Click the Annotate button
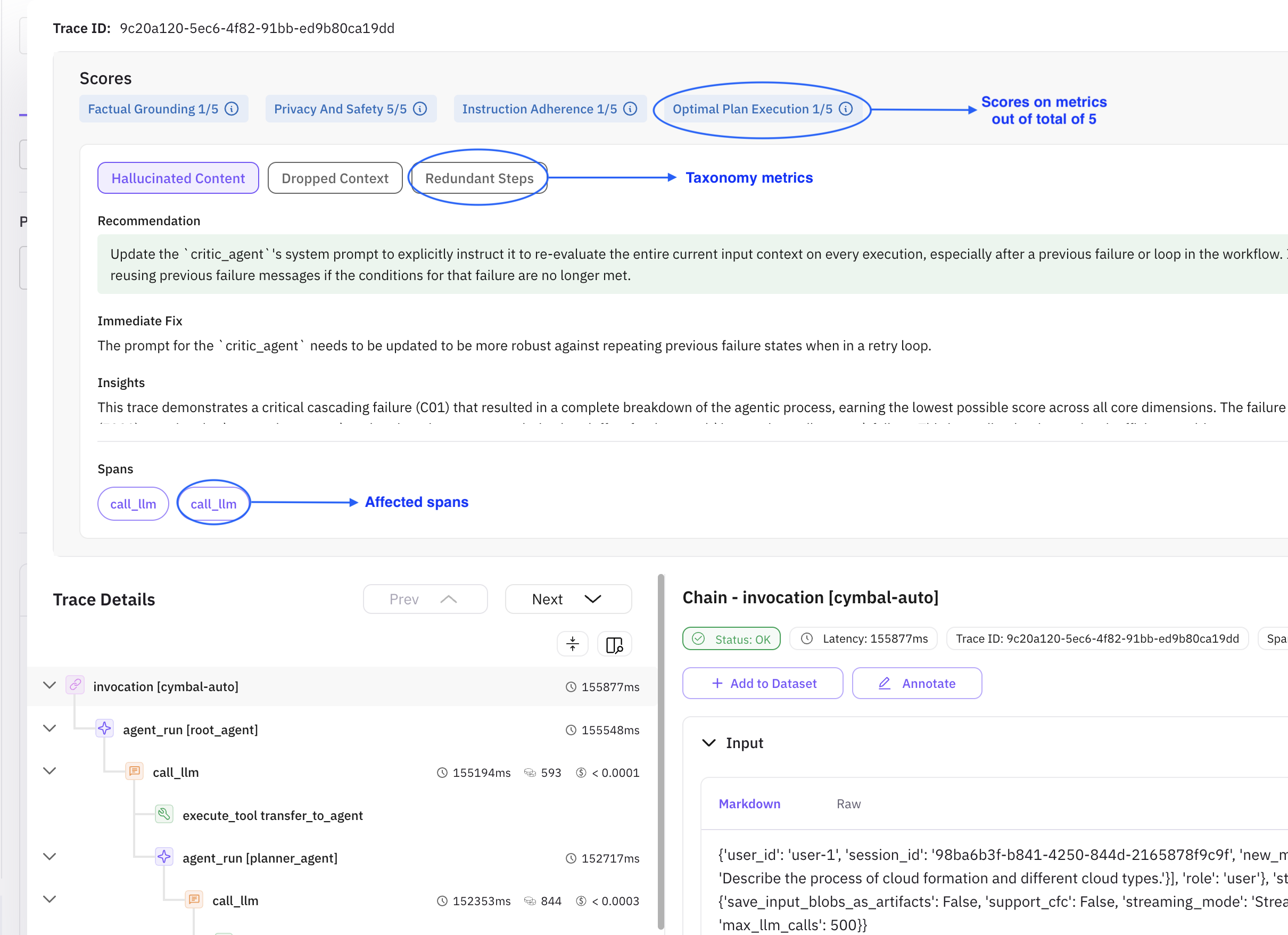The image size is (1288, 935). 917,683
